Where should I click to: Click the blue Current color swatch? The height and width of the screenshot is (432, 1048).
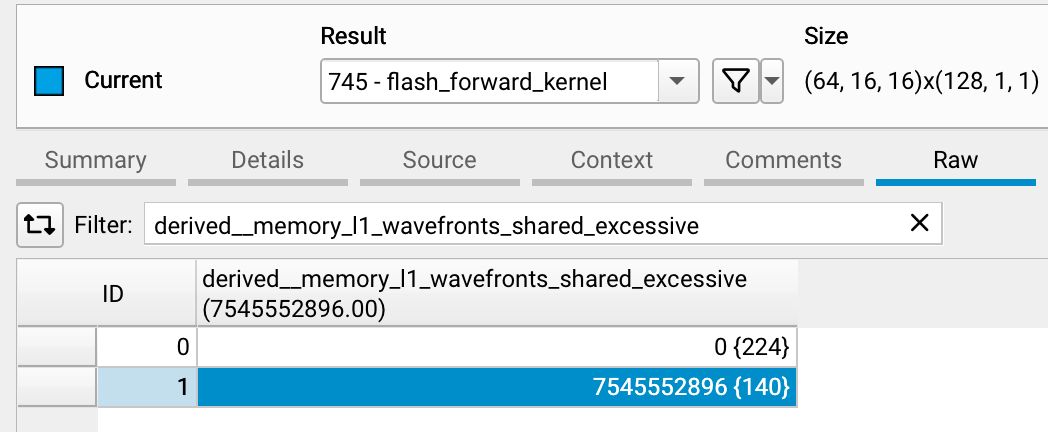49,81
